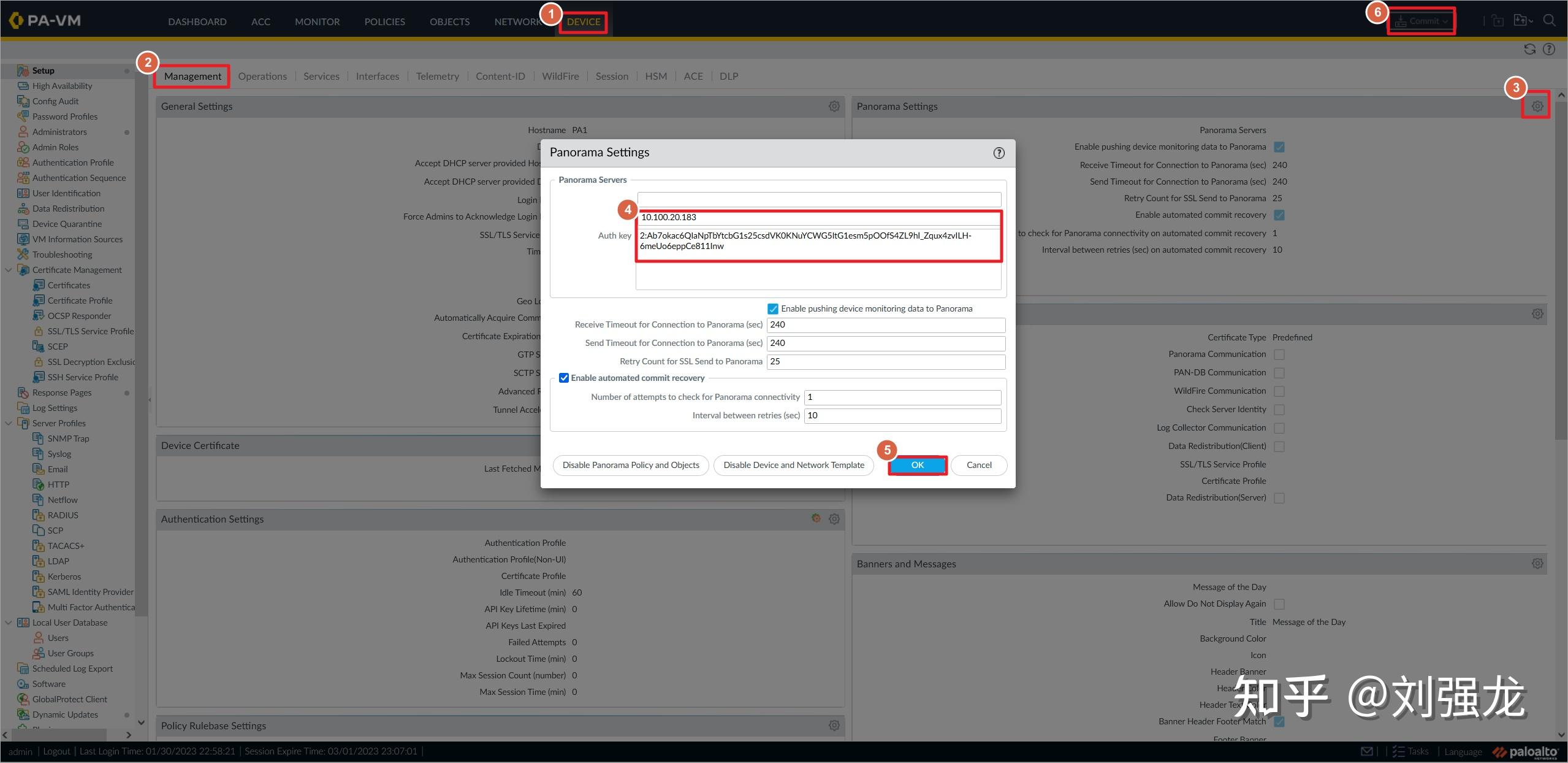Viewport: 1568px width, 763px height.
Task: Click Disable Panorama Policy and Objects button
Action: pyautogui.click(x=631, y=465)
